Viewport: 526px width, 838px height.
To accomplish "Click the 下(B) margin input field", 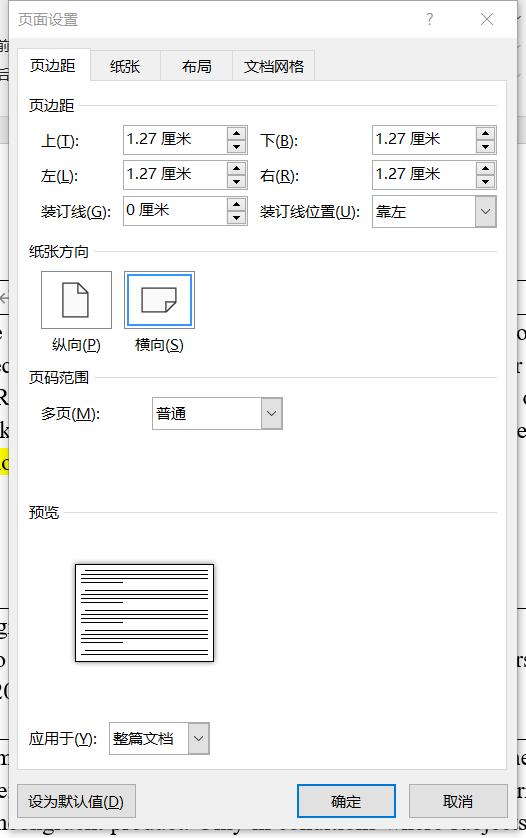I will click(x=424, y=139).
